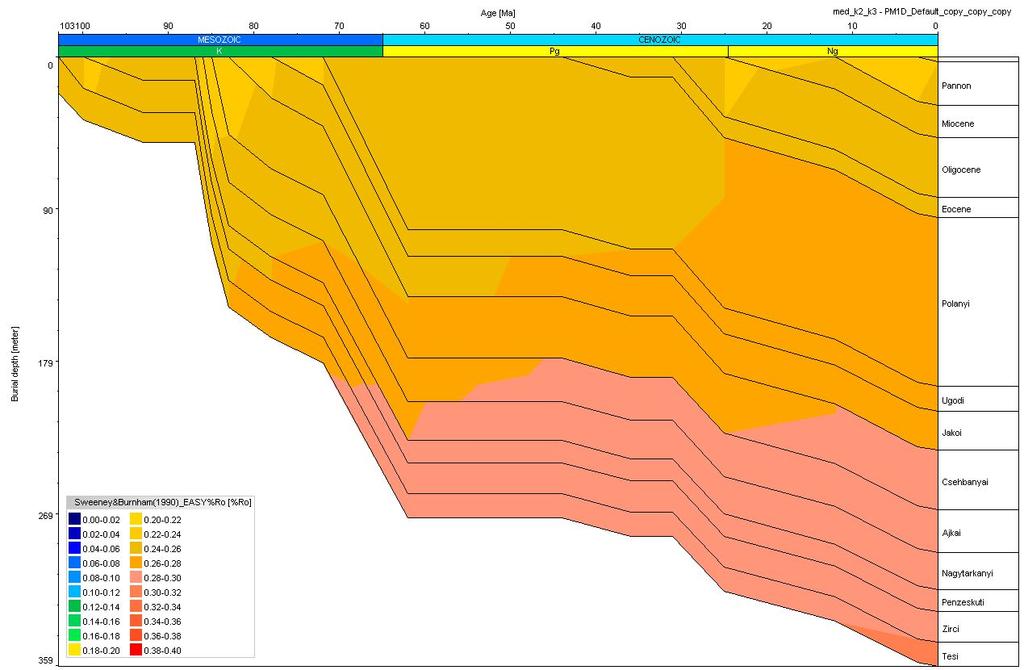
Task: Click the 0.08-0.10 legend color swatch
Action: (74, 578)
